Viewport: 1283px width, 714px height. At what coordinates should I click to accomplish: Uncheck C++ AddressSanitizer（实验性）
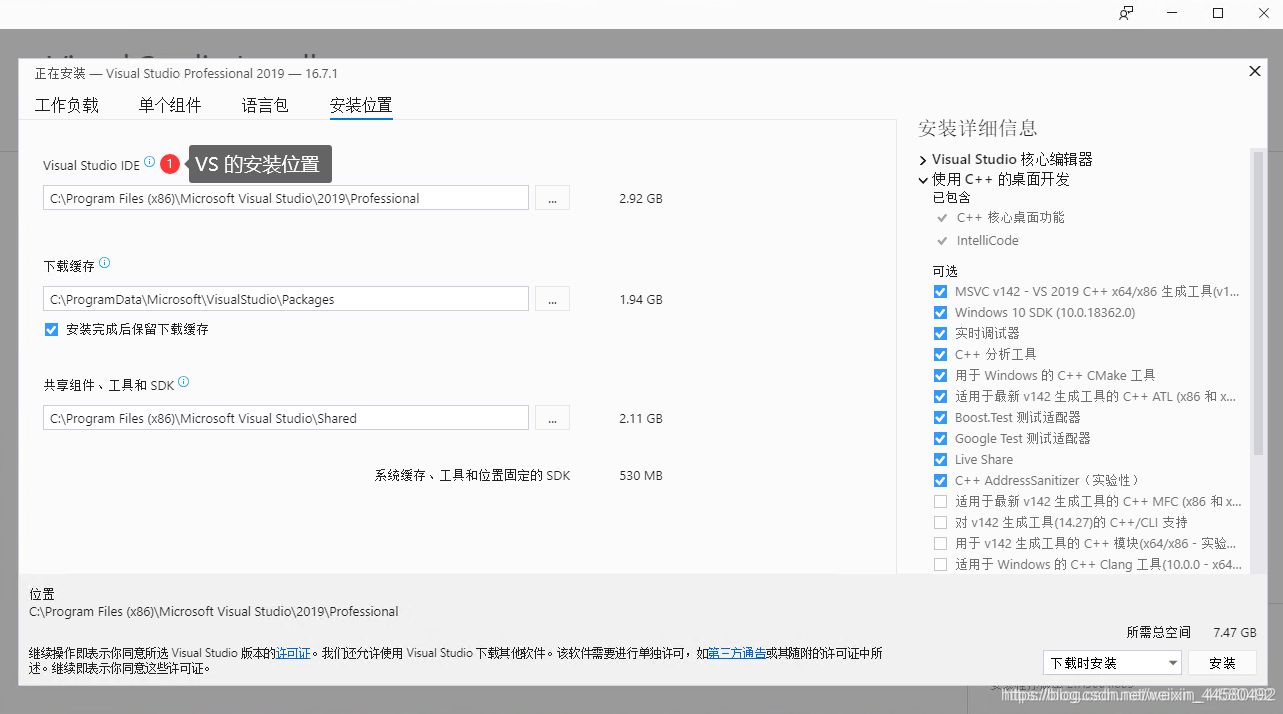[x=940, y=481]
